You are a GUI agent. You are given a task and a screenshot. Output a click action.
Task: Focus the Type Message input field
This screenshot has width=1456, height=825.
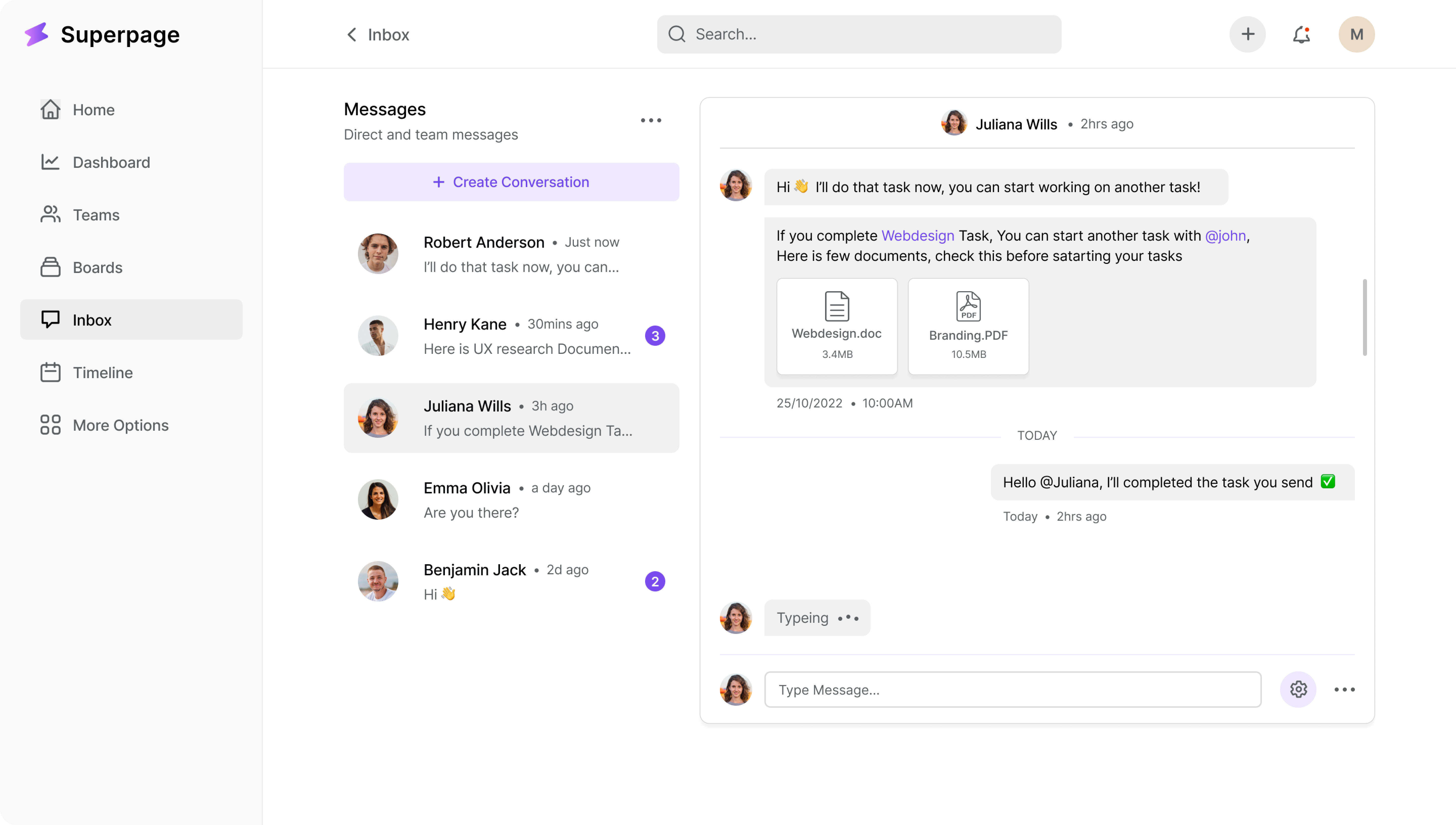click(1012, 690)
